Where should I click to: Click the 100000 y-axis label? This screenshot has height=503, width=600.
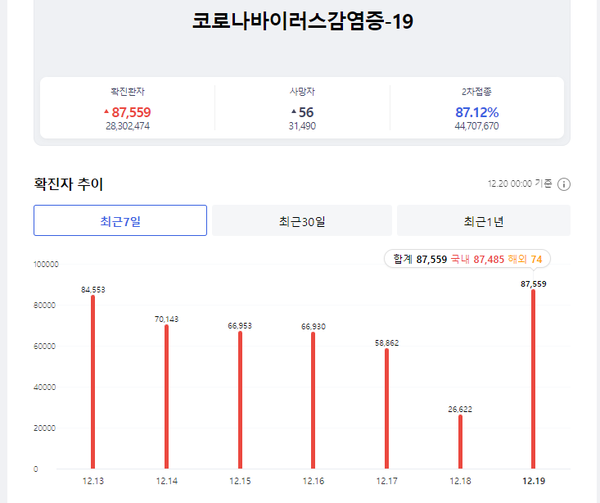[x=46, y=264]
